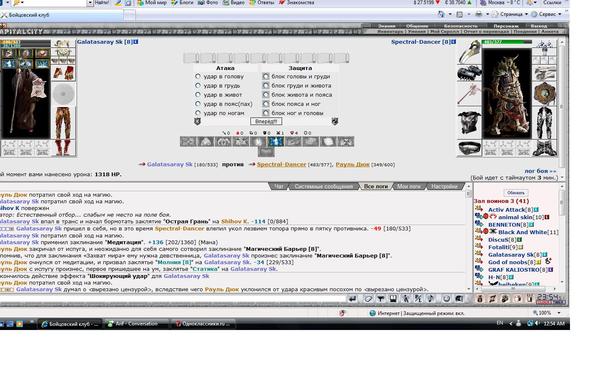The height and width of the screenshot is (375, 600).
Task: Open the 'Мои логи' tab
Action: click(x=409, y=186)
